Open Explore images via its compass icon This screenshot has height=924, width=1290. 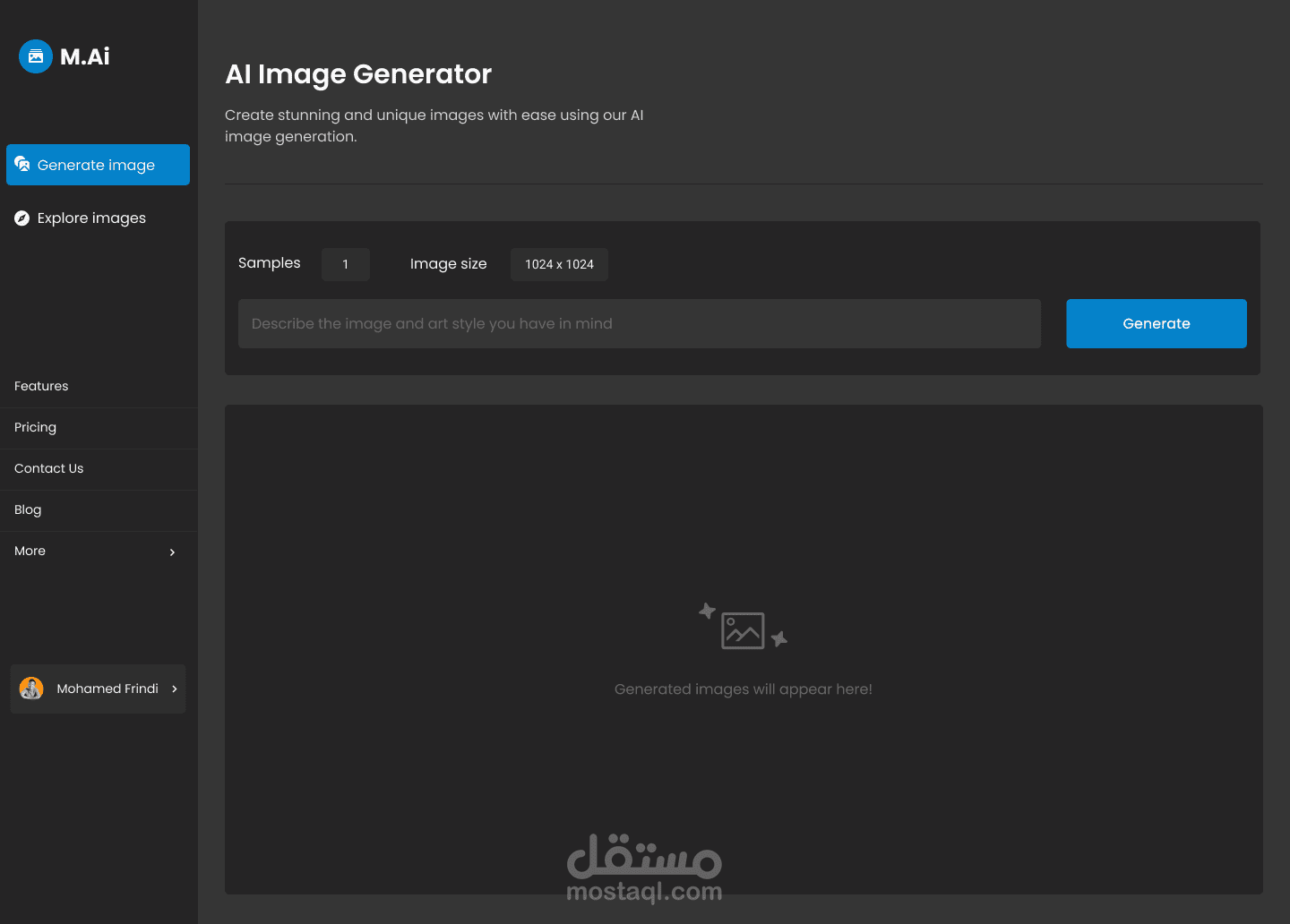pos(21,218)
